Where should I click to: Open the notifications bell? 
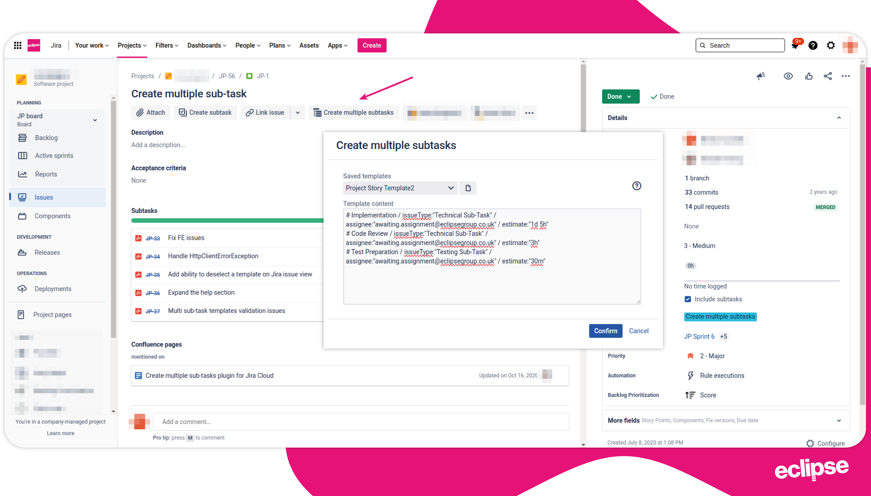click(795, 46)
